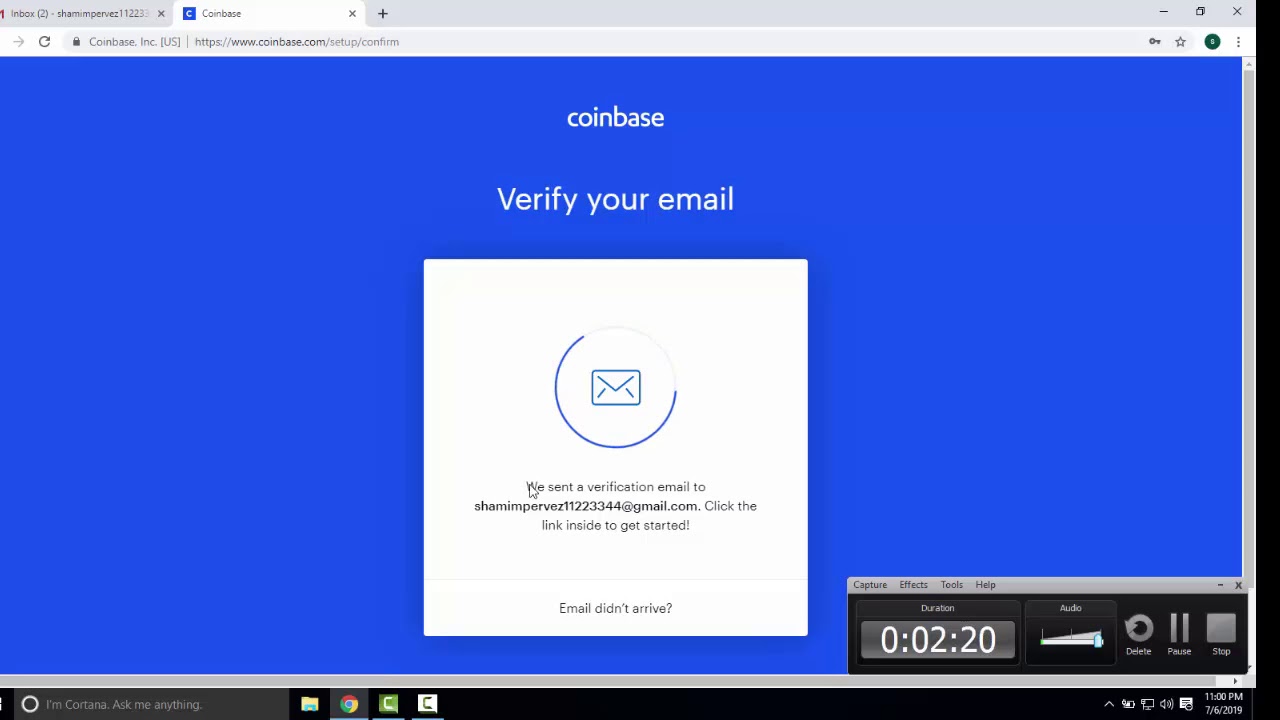The width and height of the screenshot is (1280, 720).
Task: Switch to the Gmail Inbox tab
Action: [80, 14]
